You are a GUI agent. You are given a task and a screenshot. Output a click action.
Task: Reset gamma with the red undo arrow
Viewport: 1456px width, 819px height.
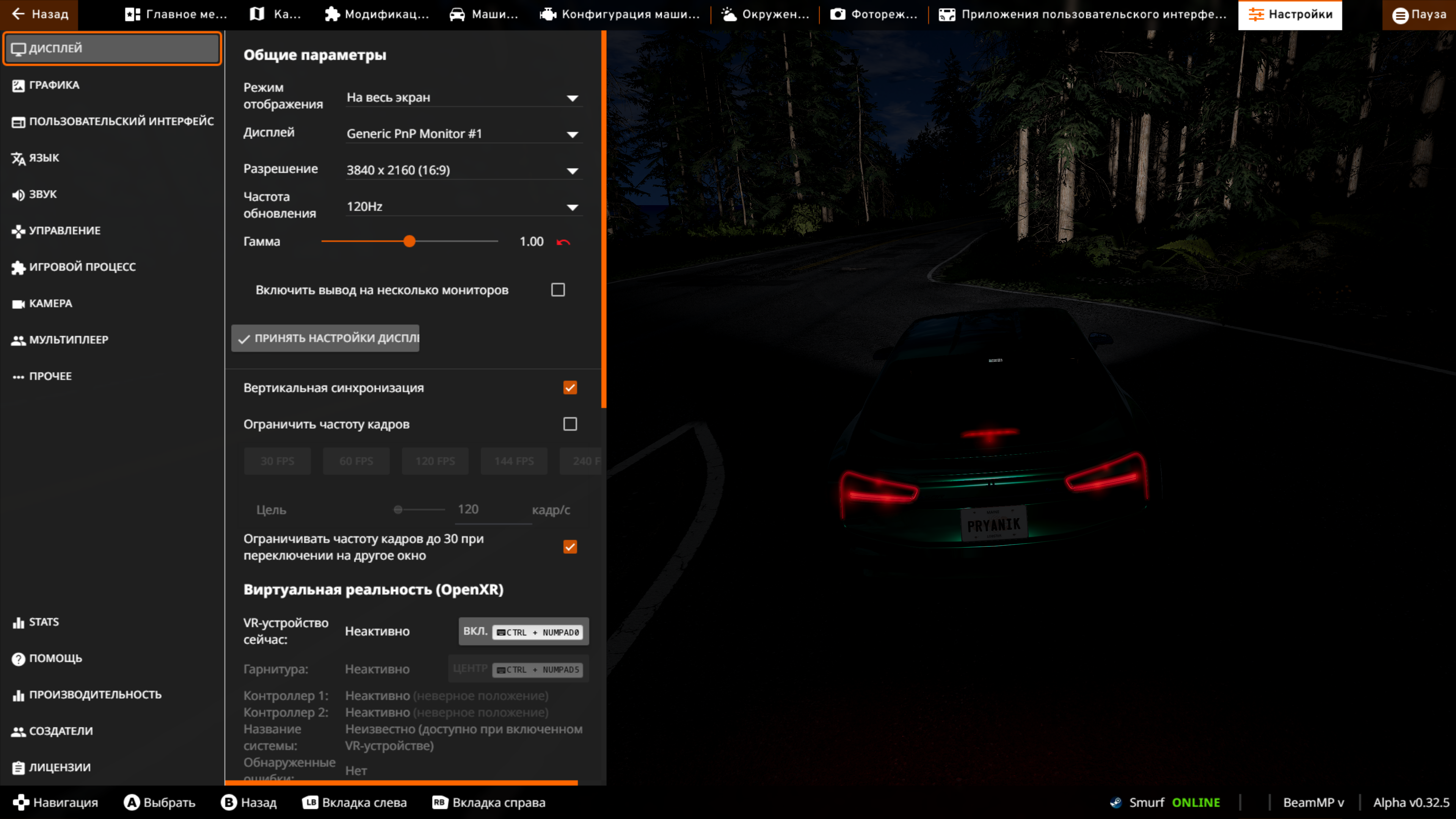click(x=563, y=242)
